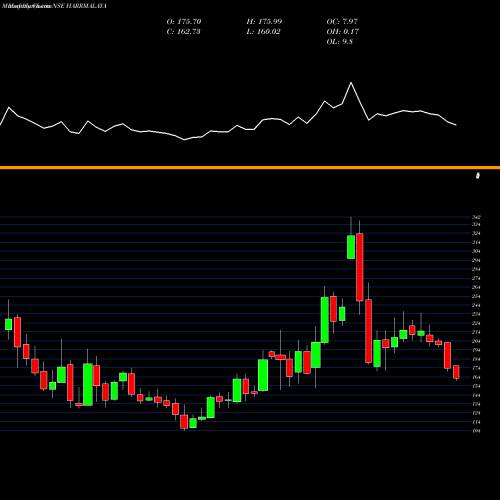Click the 342 price axis label
This screenshot has height=500, width=500.
[x=476, y=217]
